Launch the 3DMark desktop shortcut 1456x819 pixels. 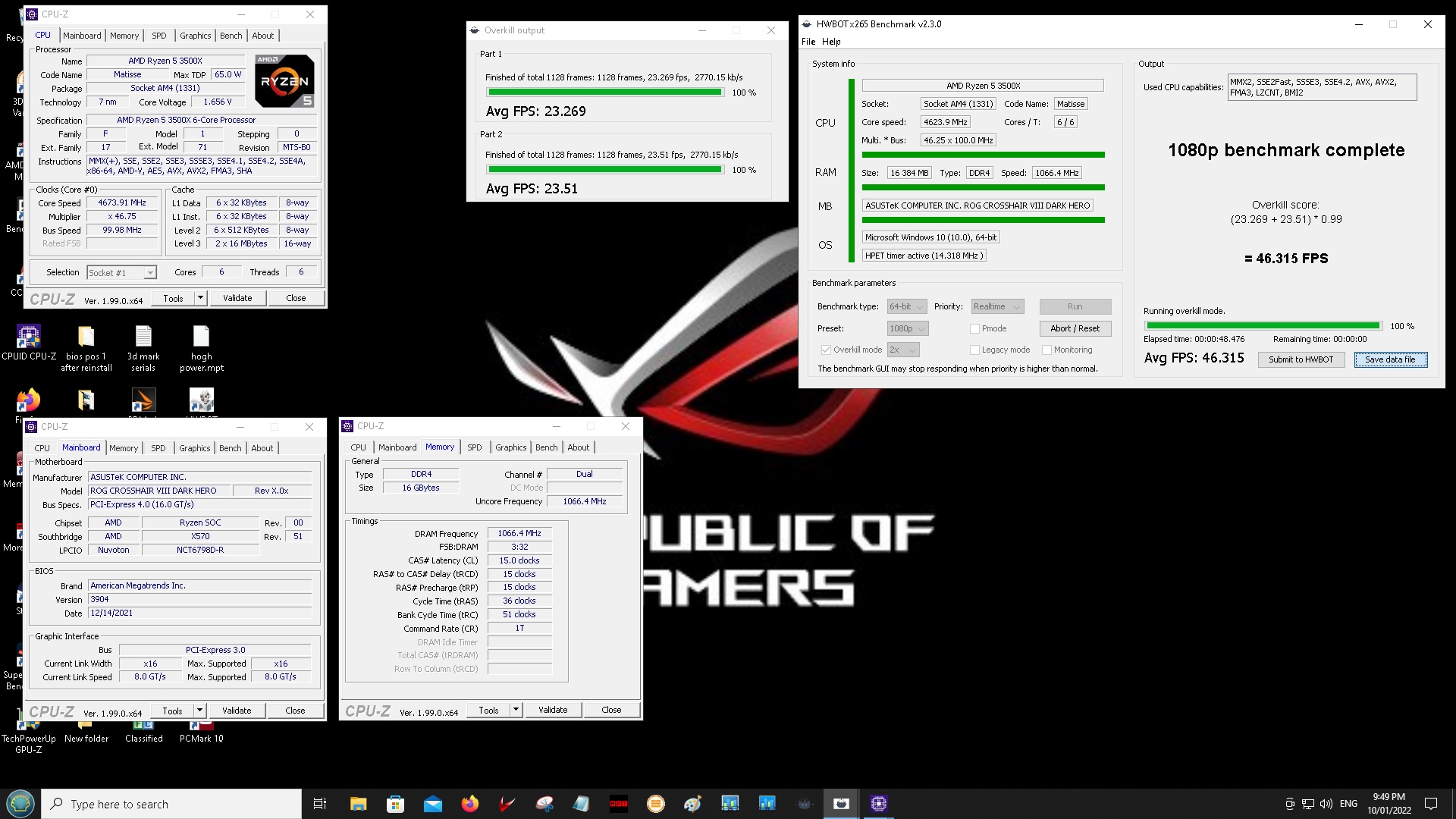(x=143, y=400)
